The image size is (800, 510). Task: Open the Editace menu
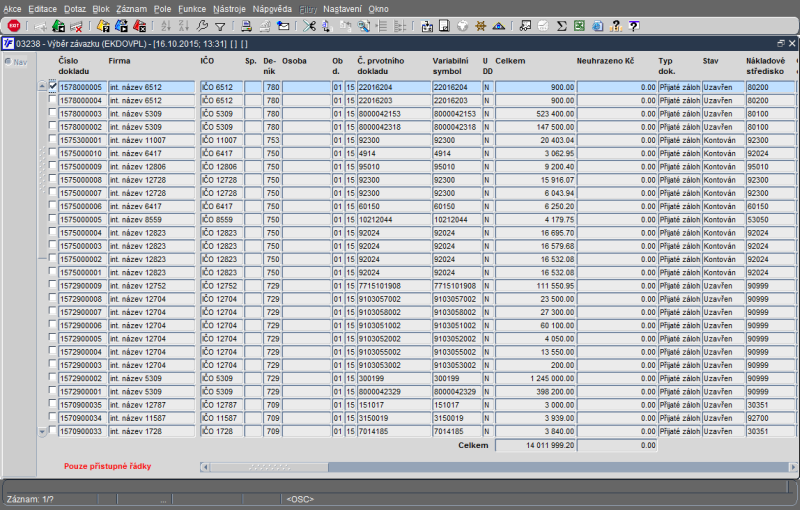[x=42, y=9]
